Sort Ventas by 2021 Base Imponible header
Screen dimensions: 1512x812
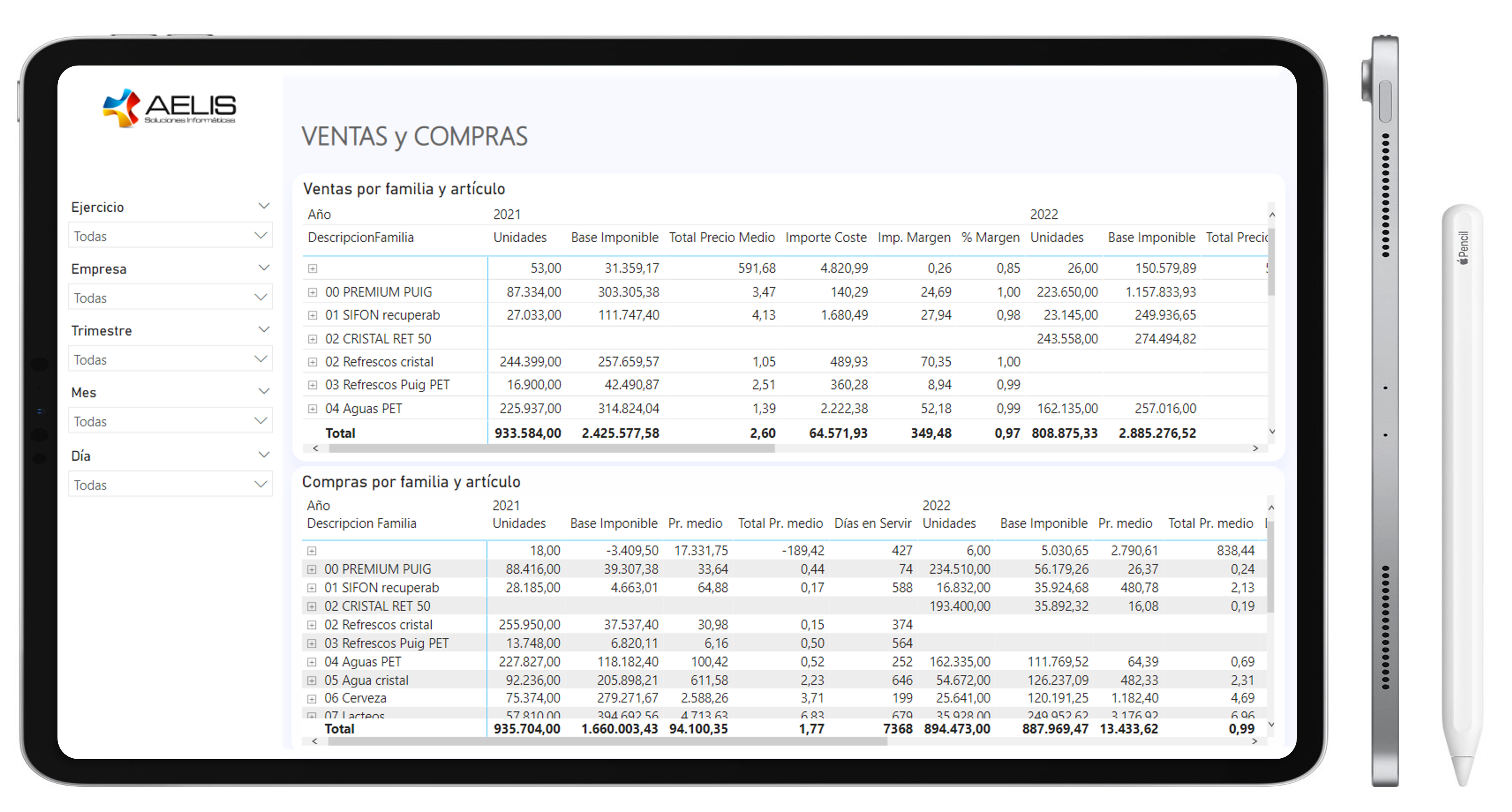click(x=615, y=238)
